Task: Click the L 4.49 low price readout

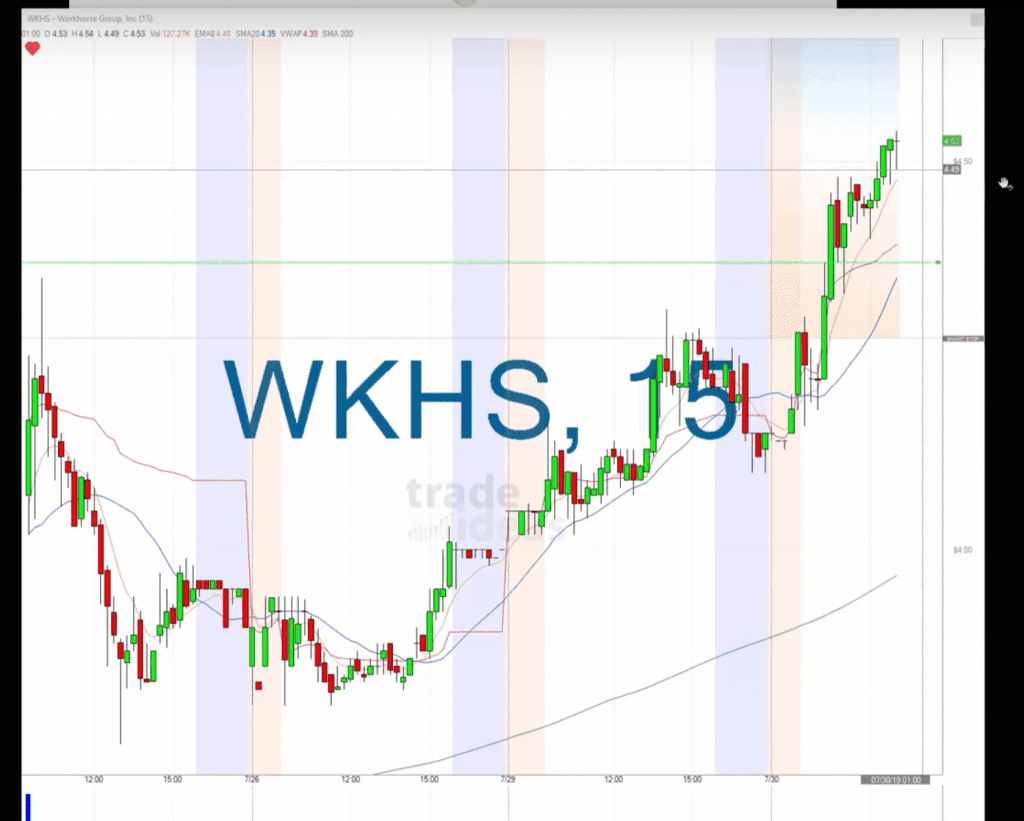Action: (108, 33)
